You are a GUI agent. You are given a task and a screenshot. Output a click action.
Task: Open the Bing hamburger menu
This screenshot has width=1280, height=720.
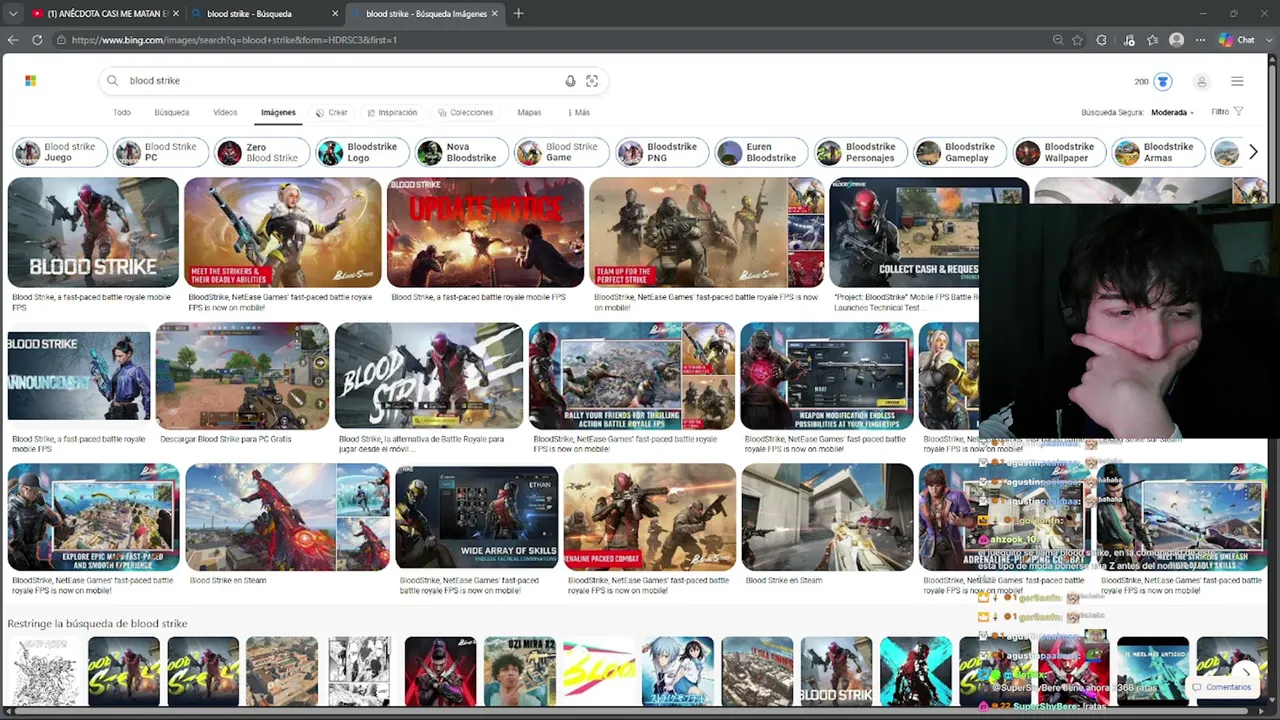(1237, 82)
